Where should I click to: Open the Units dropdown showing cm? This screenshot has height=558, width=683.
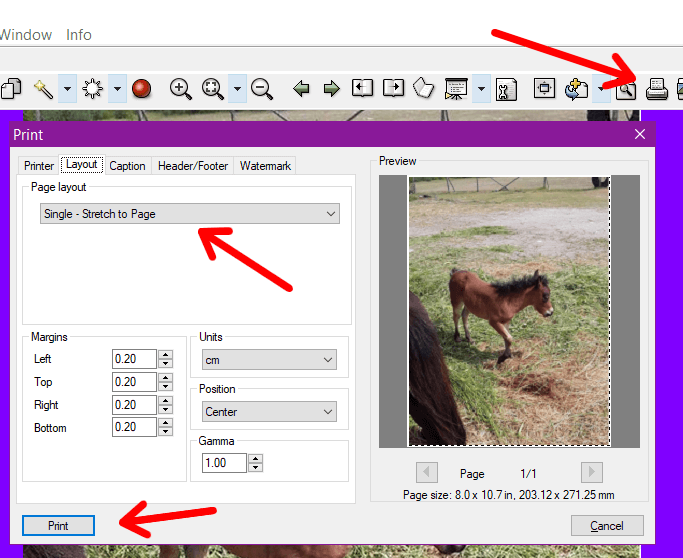coord(269,360)
